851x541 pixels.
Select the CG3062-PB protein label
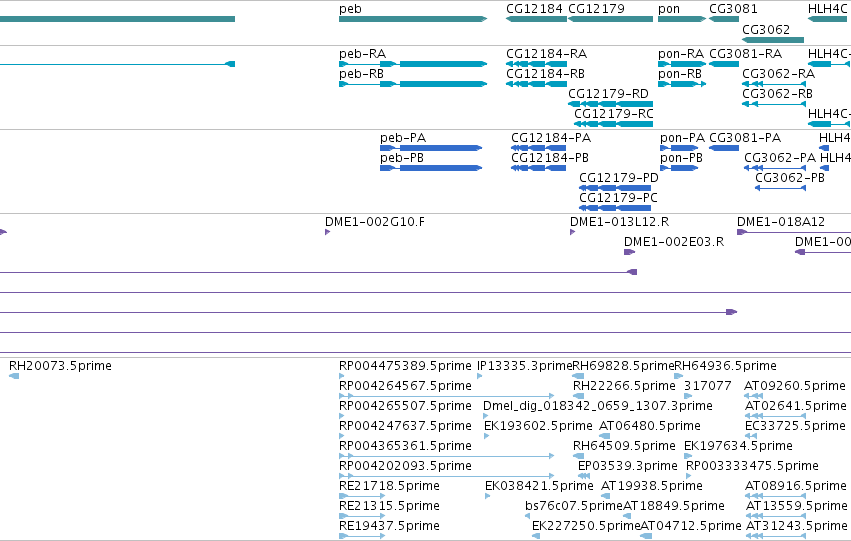(790, 178)
